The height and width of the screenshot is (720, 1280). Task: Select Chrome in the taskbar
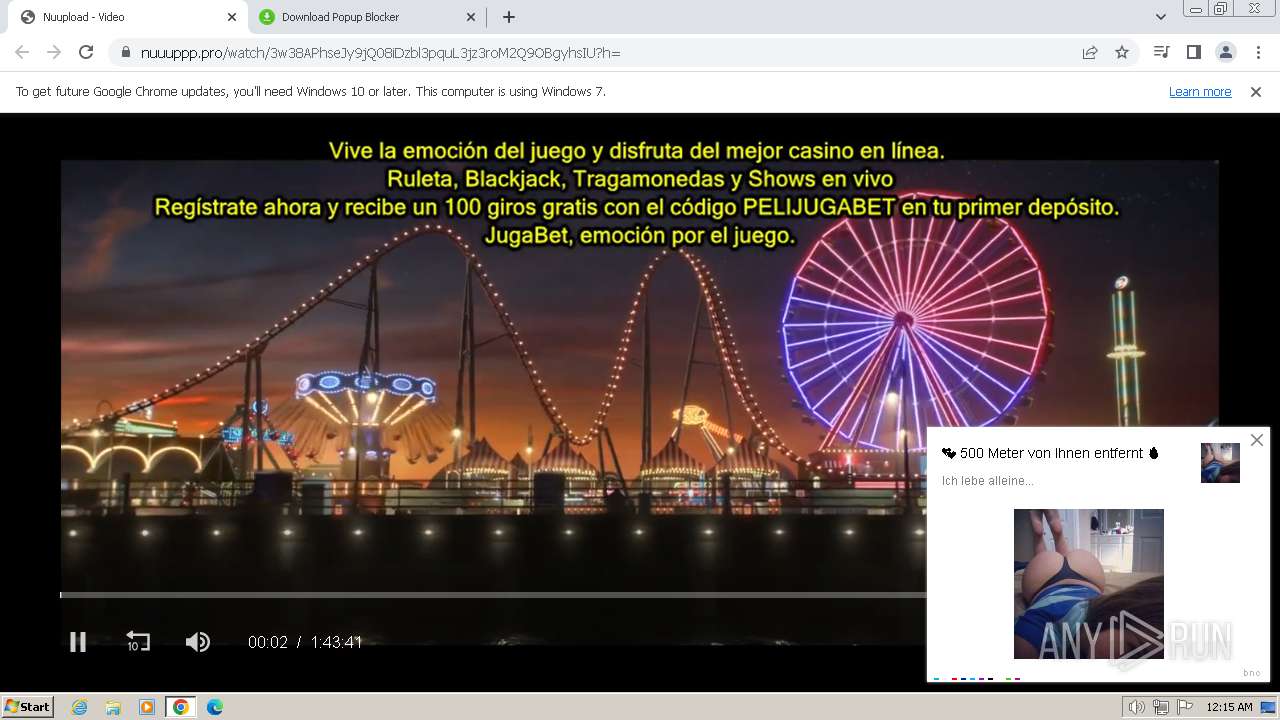(x=181, y=707)
